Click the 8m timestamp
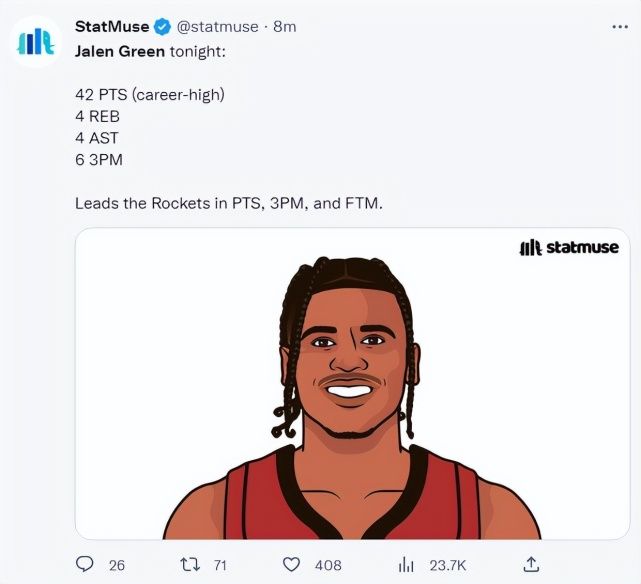This screenshot has height=584, width=641. [285, 27]
